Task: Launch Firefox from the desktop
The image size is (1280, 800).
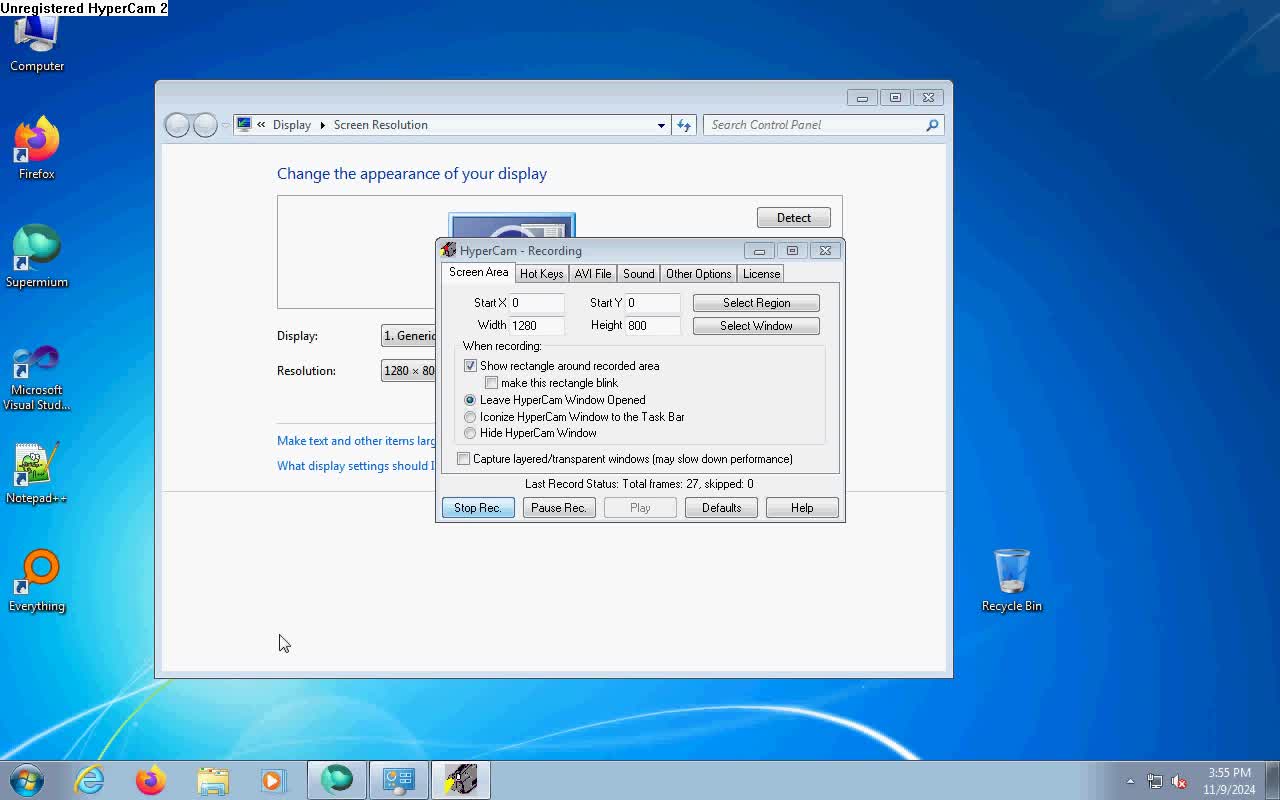Action: tap(37, 148)
